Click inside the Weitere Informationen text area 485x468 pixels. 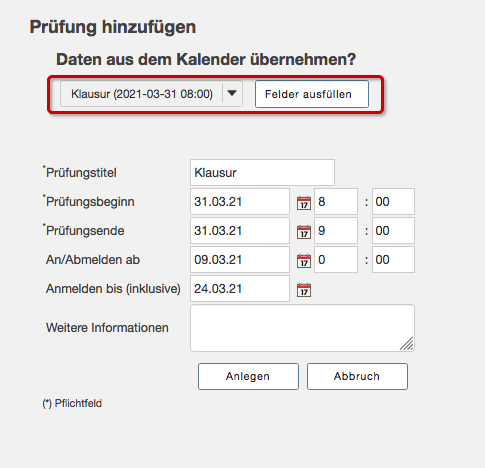click(x=302, y=328)
